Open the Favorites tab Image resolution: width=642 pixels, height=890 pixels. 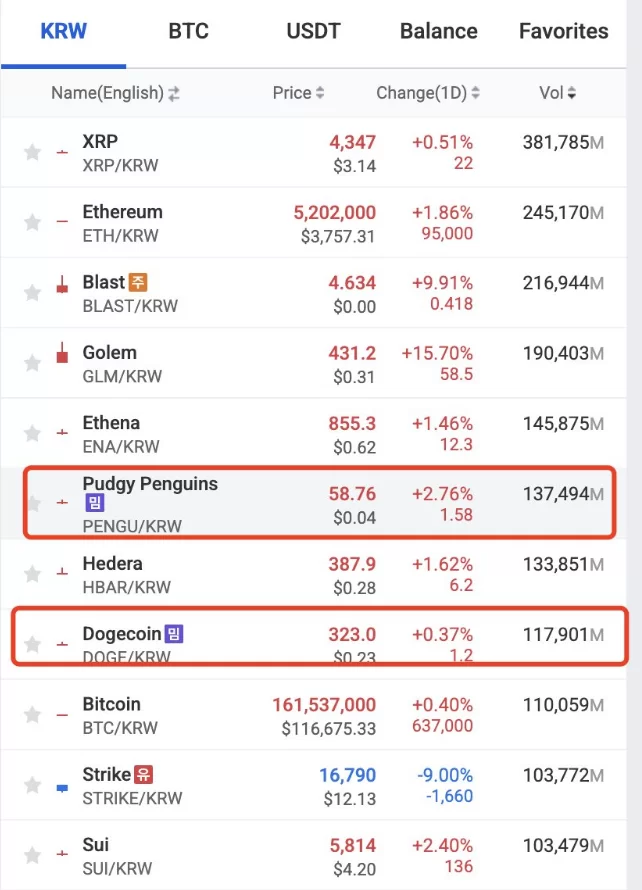tap(563, 31)
